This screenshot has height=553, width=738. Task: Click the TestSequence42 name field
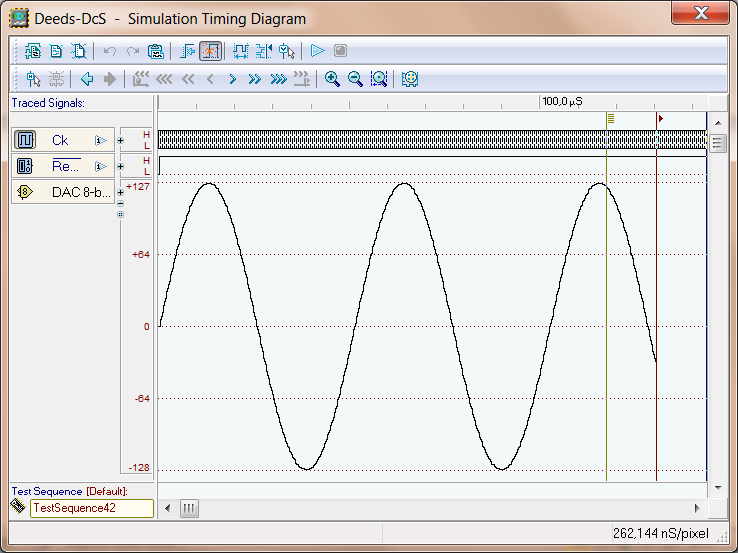92,508
